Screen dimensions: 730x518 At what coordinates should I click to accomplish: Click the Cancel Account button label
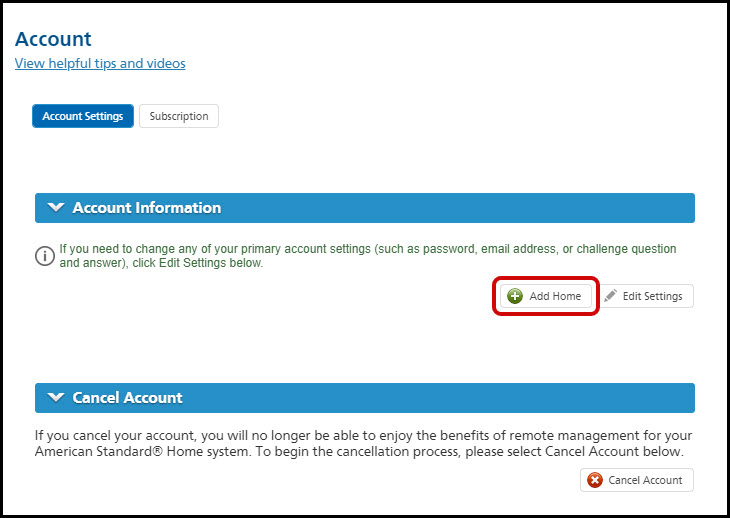point(645,480)
